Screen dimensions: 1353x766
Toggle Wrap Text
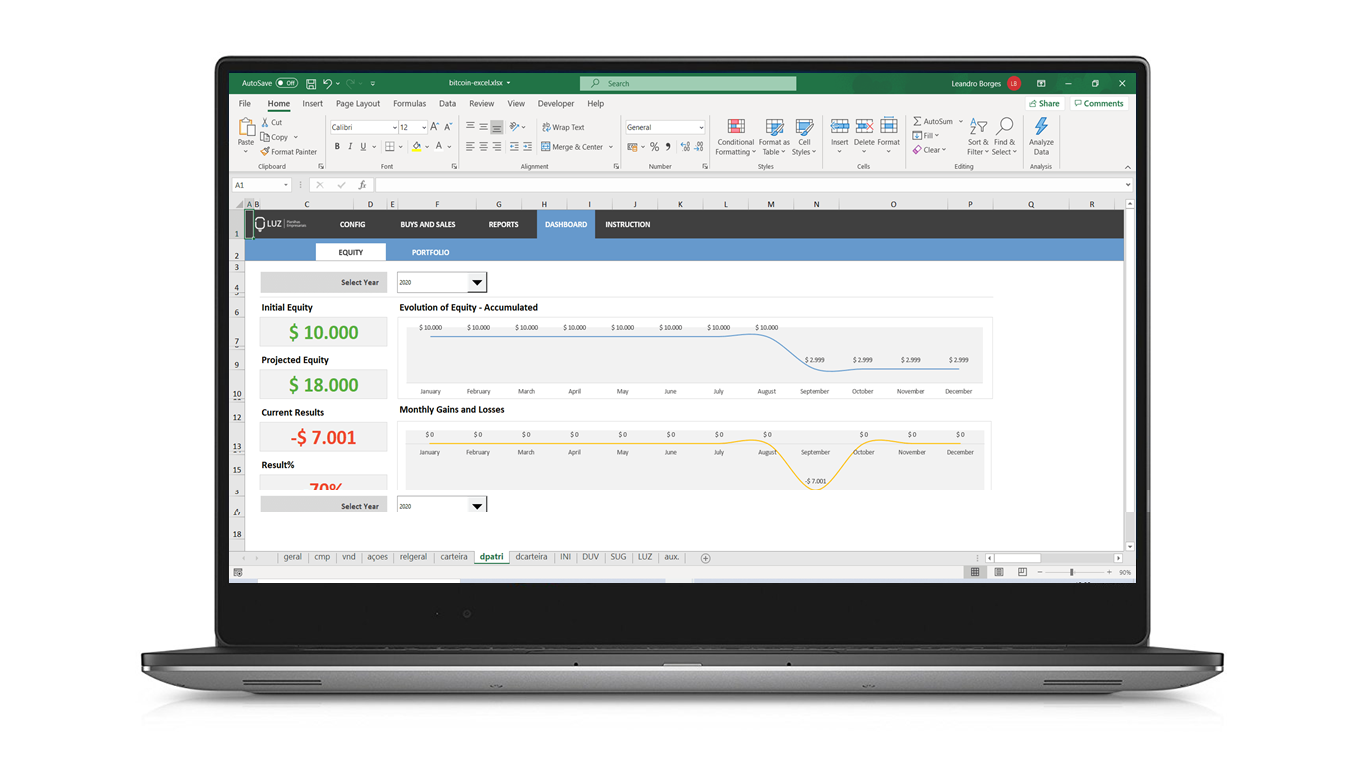pyautogui.click(x=563, y=127)
